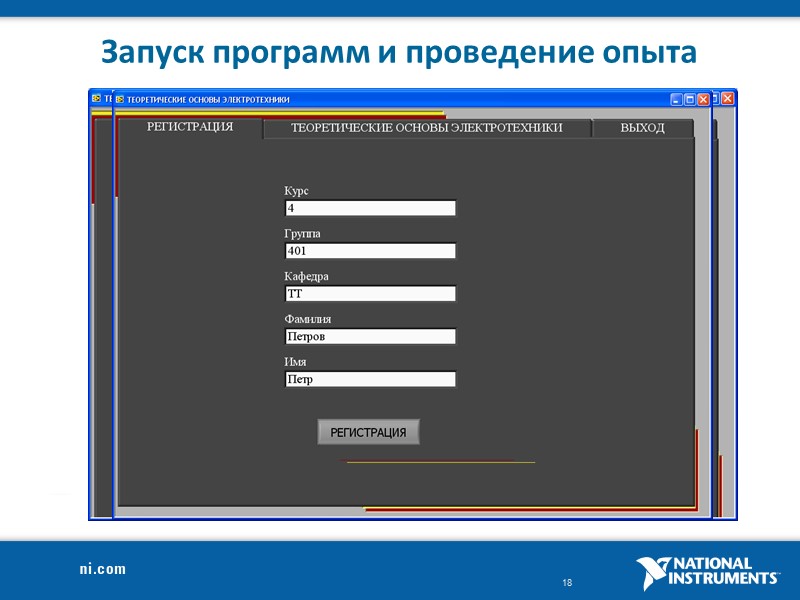The height and width of the screenshot is (600, 800).
Task: Click the background window's title bar icon
Action: click(x=96, y=100)
